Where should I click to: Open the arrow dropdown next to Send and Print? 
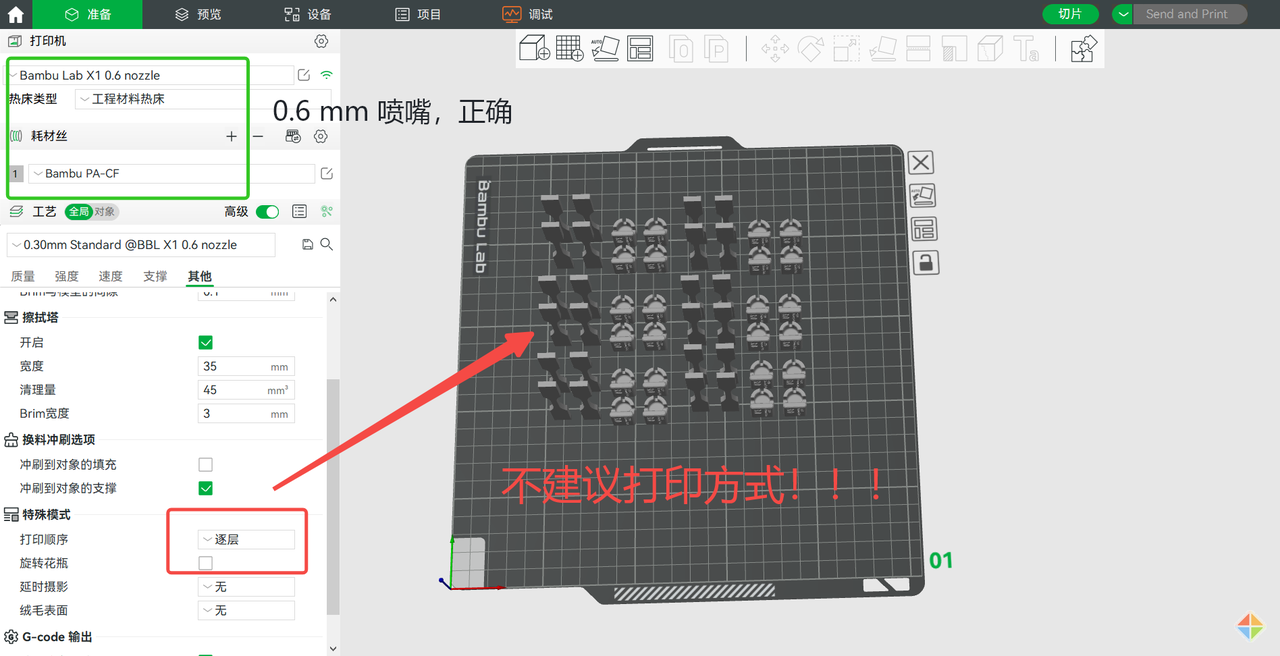coord(1122,14)
